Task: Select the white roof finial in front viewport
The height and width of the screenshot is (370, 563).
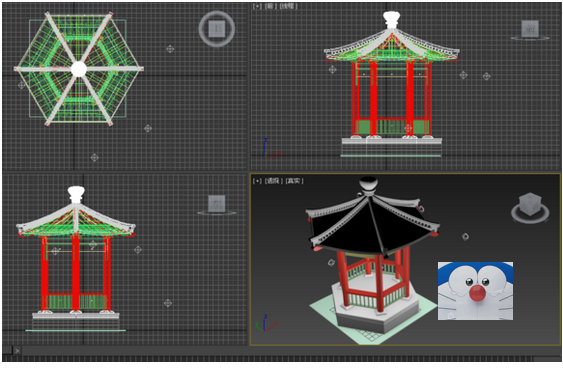Action: click(x=391, y=20)
